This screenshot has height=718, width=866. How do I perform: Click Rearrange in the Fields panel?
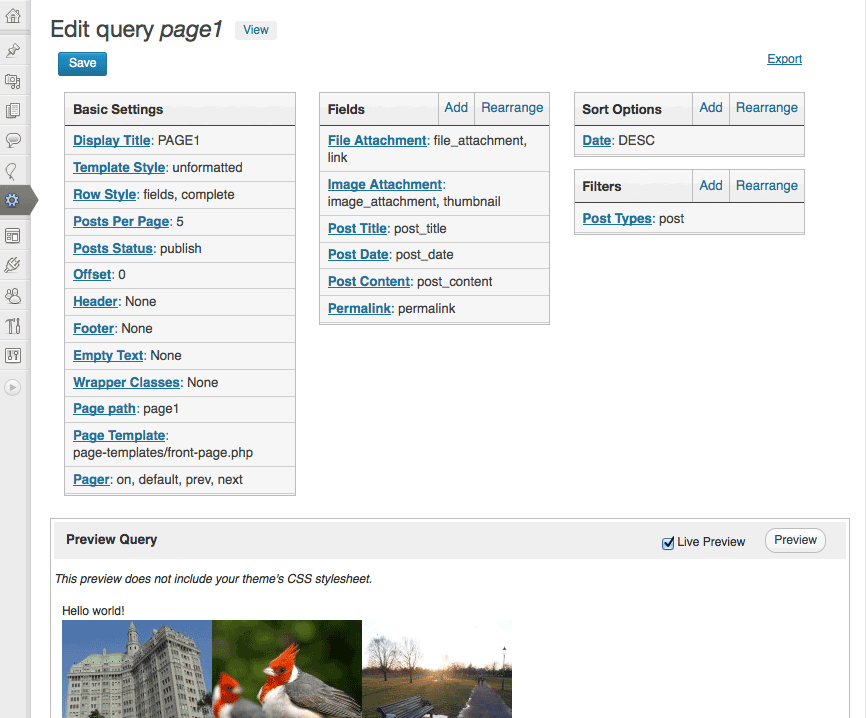[512, 108]
